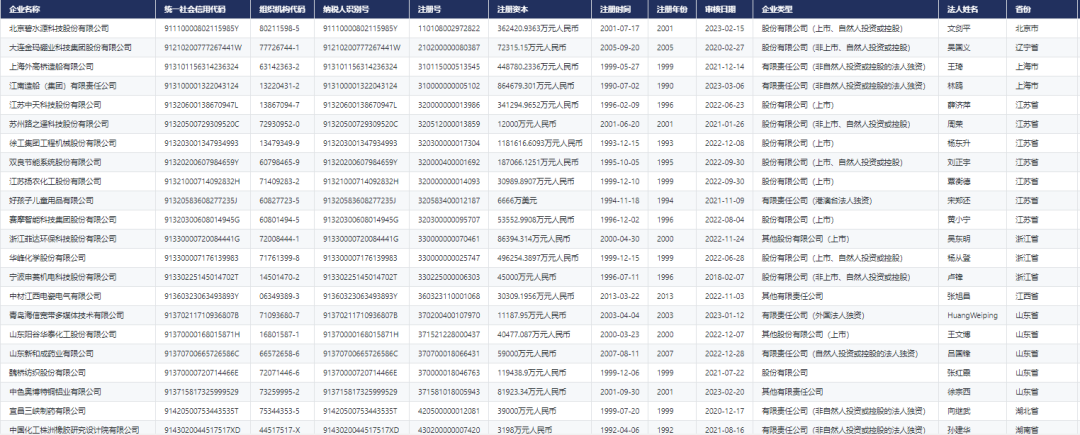Select company 好孩子儿童用品有限公司
The height and width of the screenshot is (435, 1080).
pos(51,200)
